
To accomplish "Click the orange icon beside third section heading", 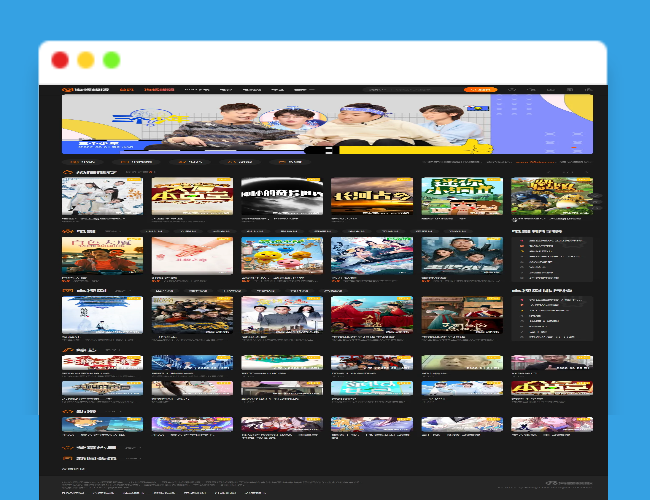I will [x=68, y=291].
